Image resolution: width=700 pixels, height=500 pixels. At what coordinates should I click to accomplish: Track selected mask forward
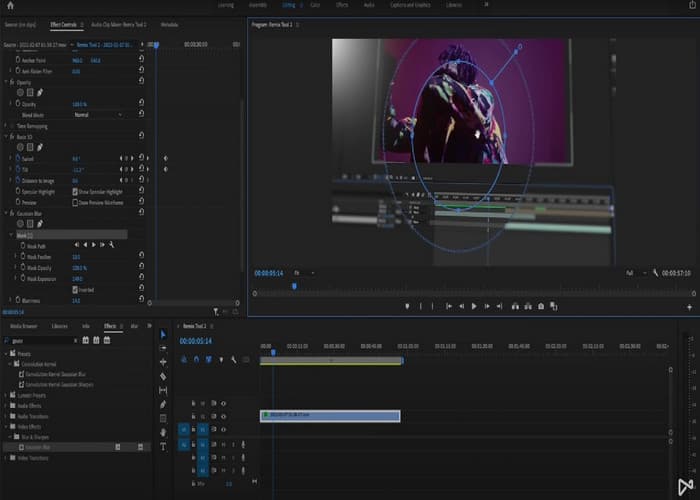(94, 245)
